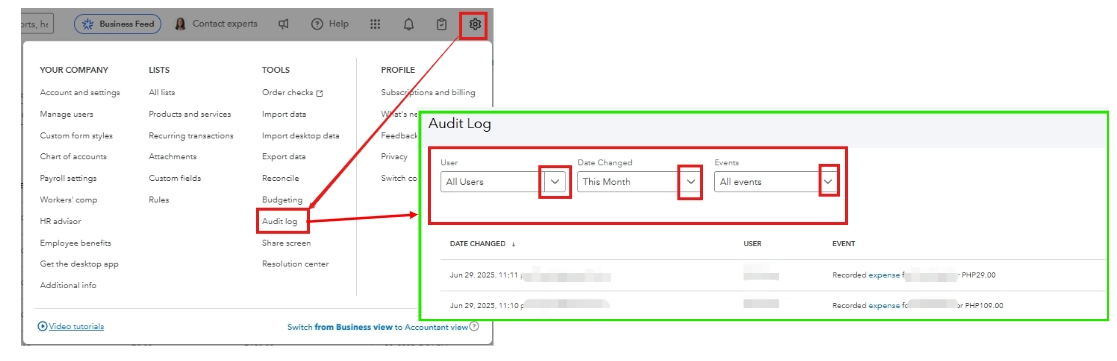Open Recurring transactions

[x=191, y=135]
